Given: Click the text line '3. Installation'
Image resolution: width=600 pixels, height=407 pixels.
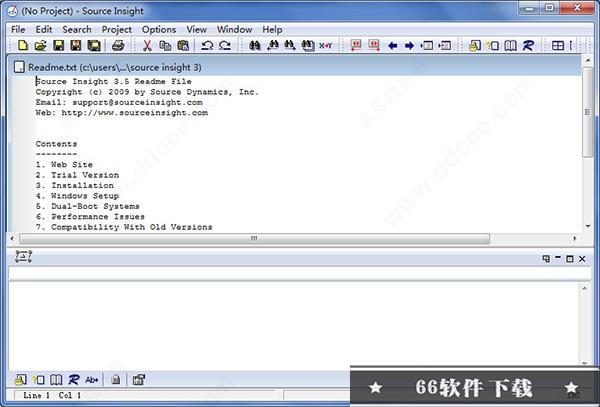Looking at the screenshot, I should (x=75, y=185).
